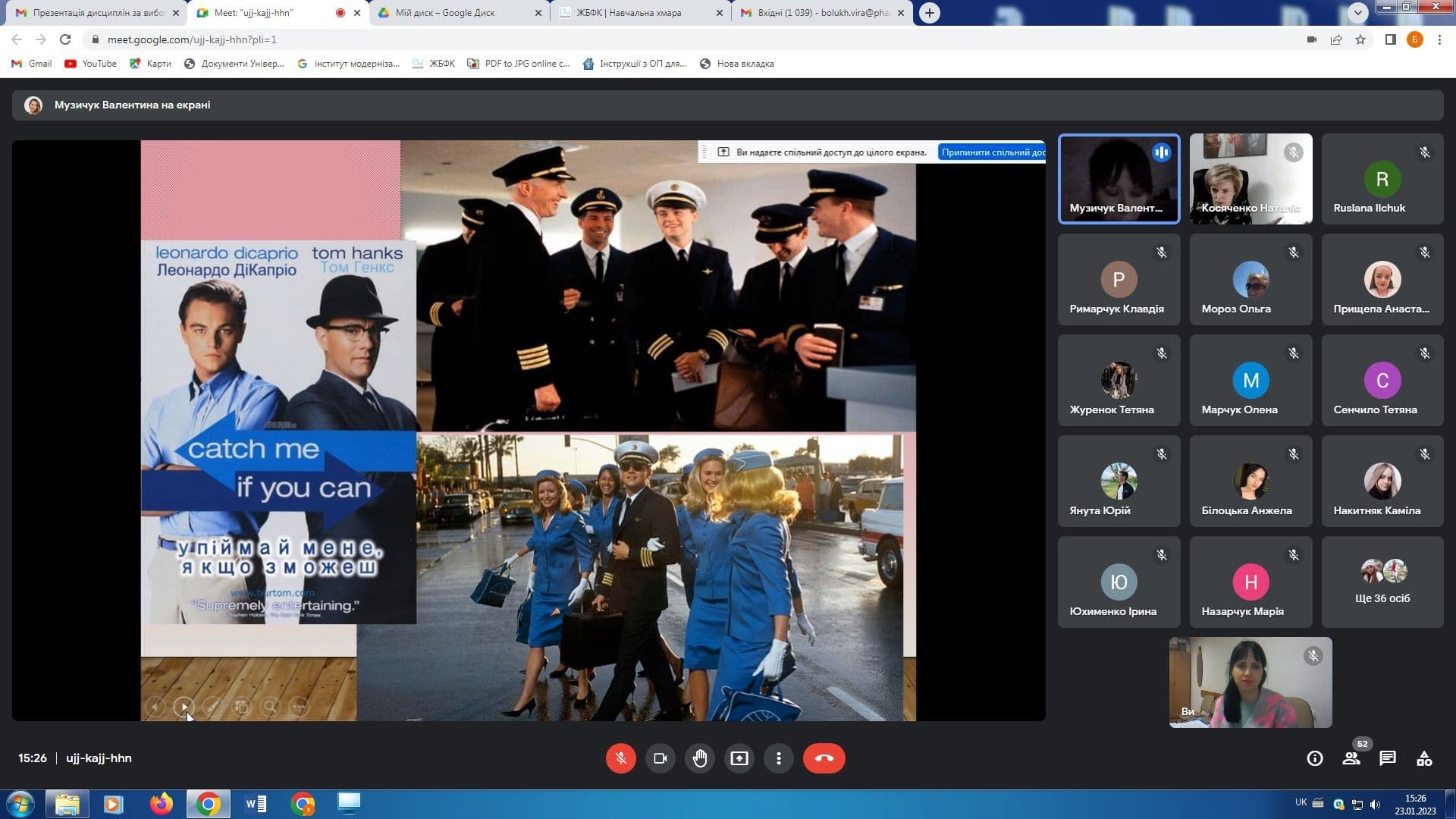Switch to the Презентація дисциплін Gmail tab

pos(99,13)
